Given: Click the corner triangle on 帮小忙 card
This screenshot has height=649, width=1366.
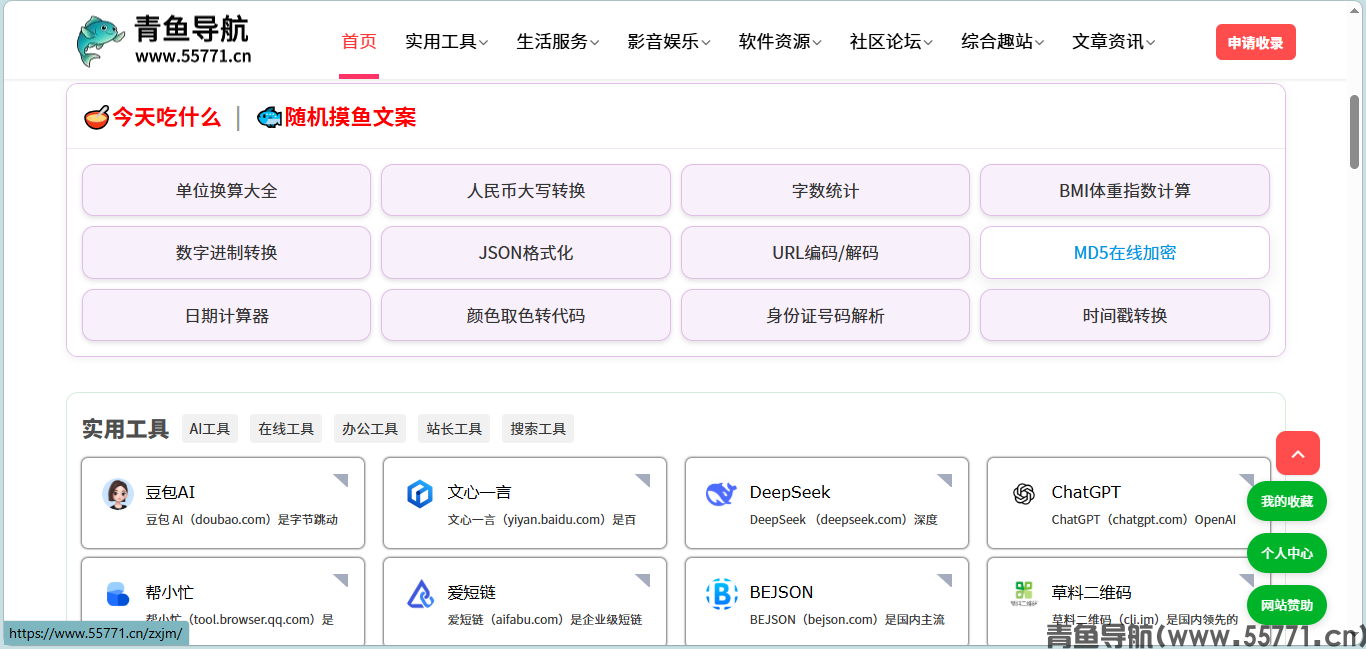Looking at the screenshot, I should (x=342, y=579).
